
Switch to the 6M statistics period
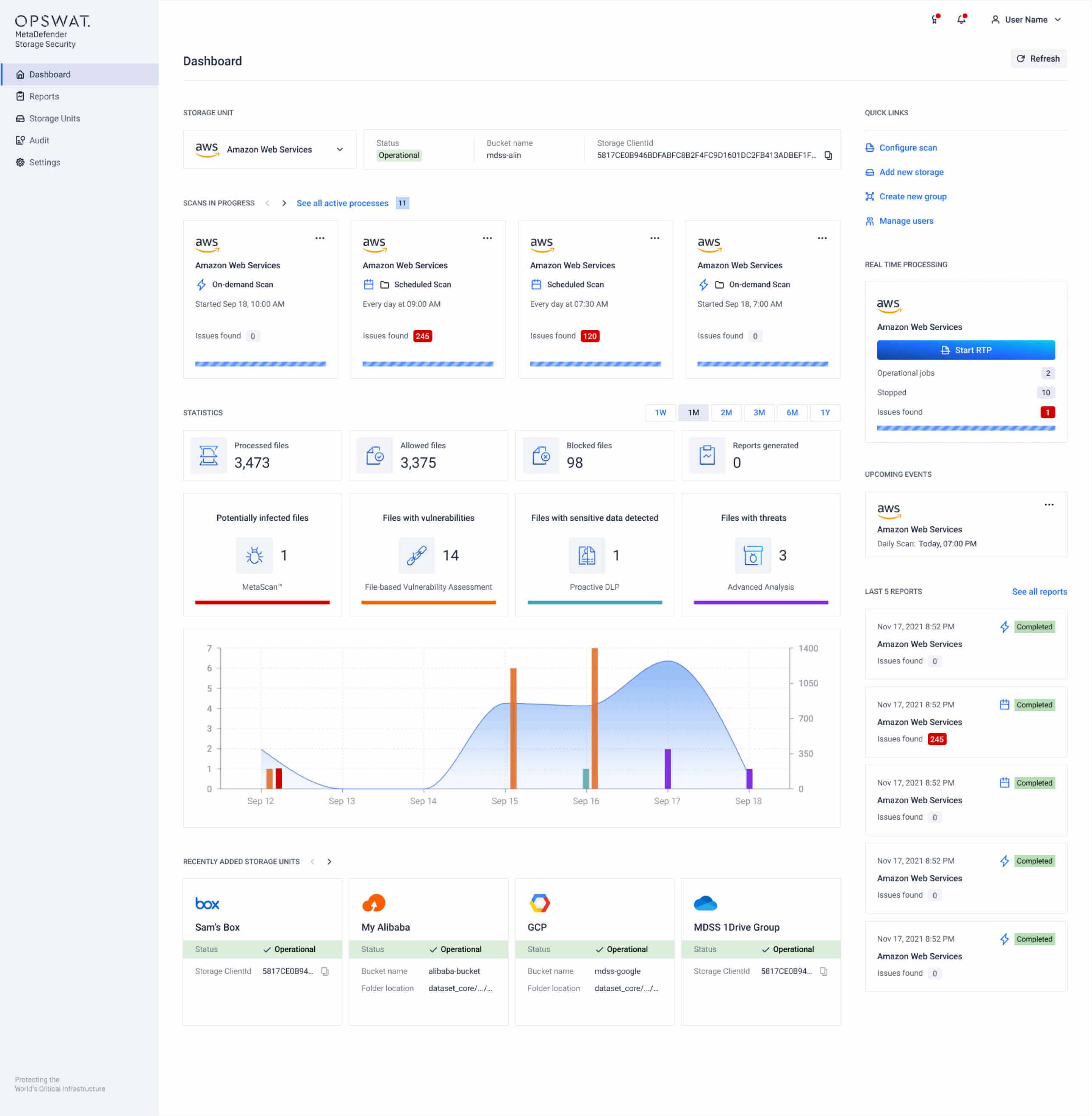(x=792, y=412)
